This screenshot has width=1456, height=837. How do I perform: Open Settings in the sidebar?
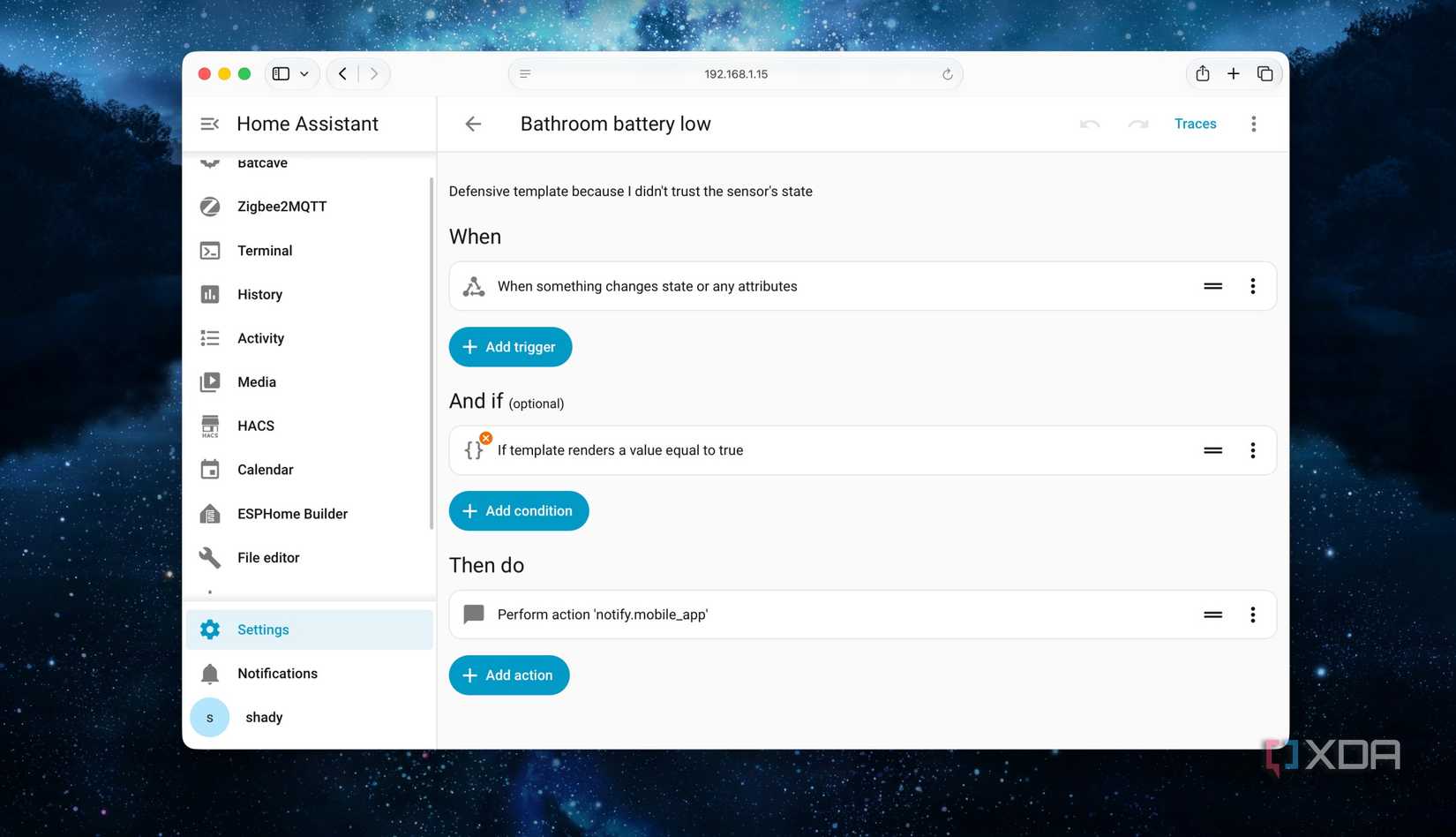pos(310,630)
